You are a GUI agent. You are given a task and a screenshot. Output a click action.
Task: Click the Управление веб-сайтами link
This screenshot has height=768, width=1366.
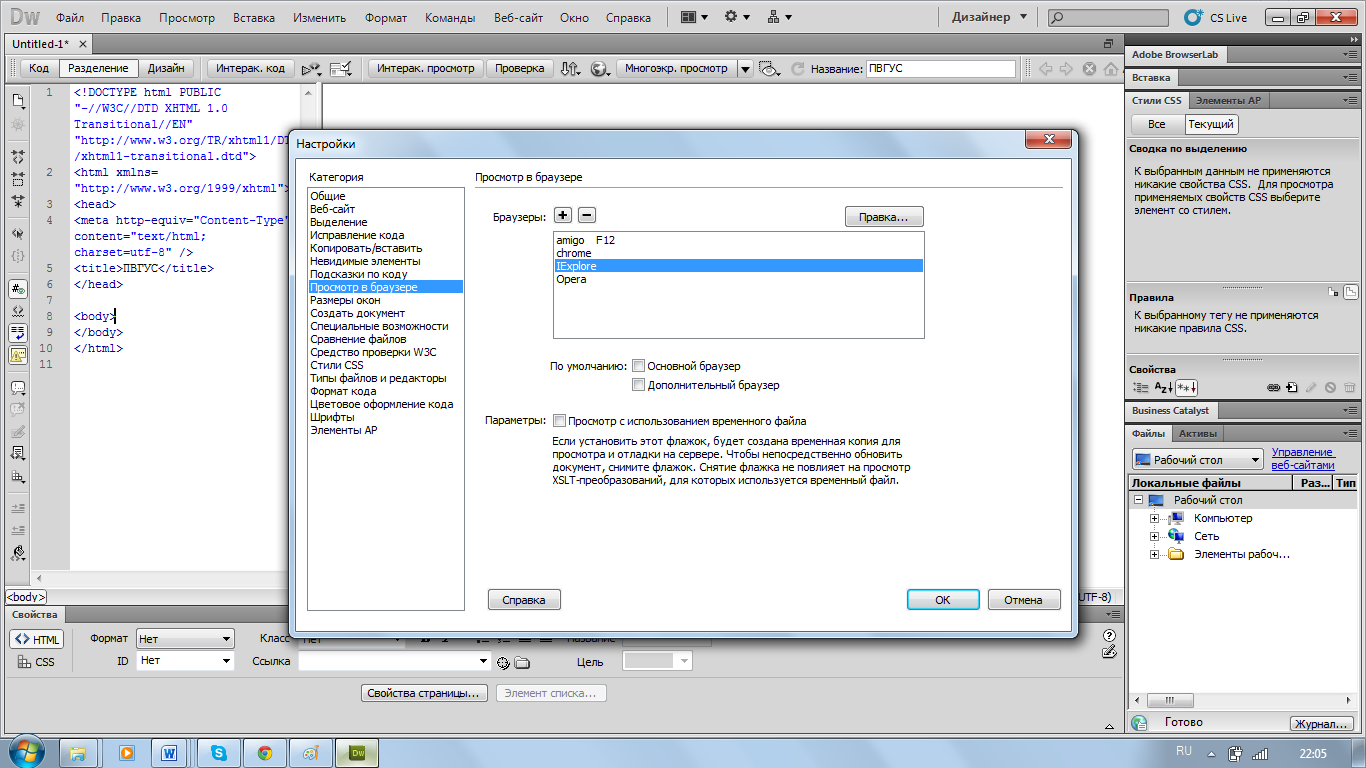(x=1303, y=459)
